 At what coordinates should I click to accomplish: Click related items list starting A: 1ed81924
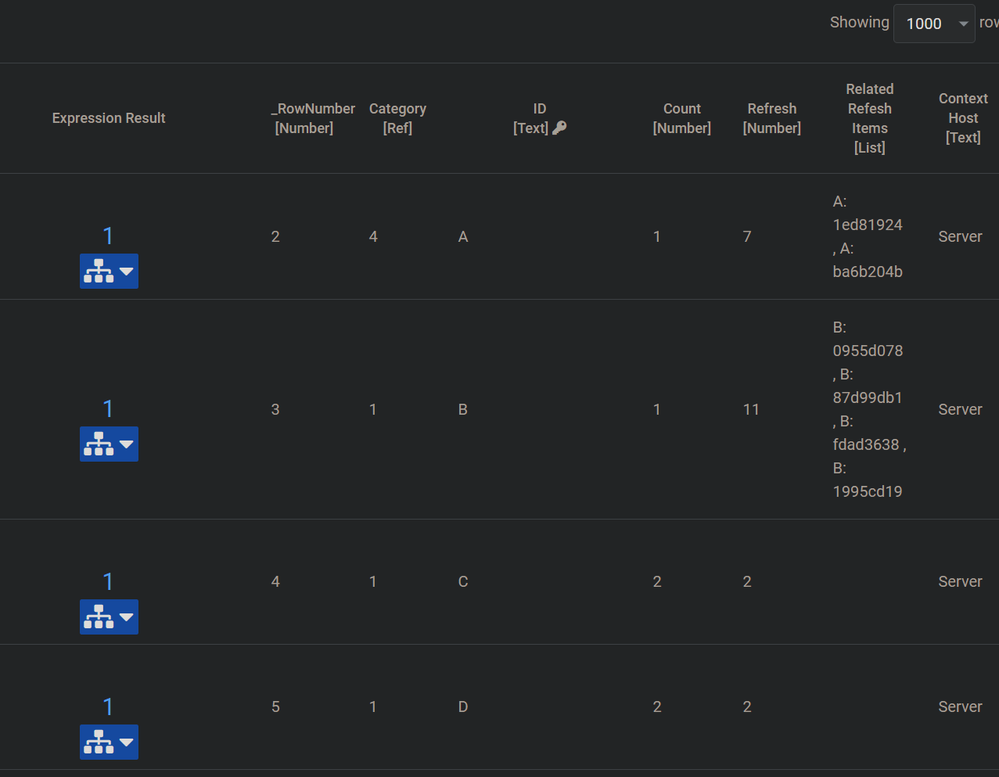[868, 236]
